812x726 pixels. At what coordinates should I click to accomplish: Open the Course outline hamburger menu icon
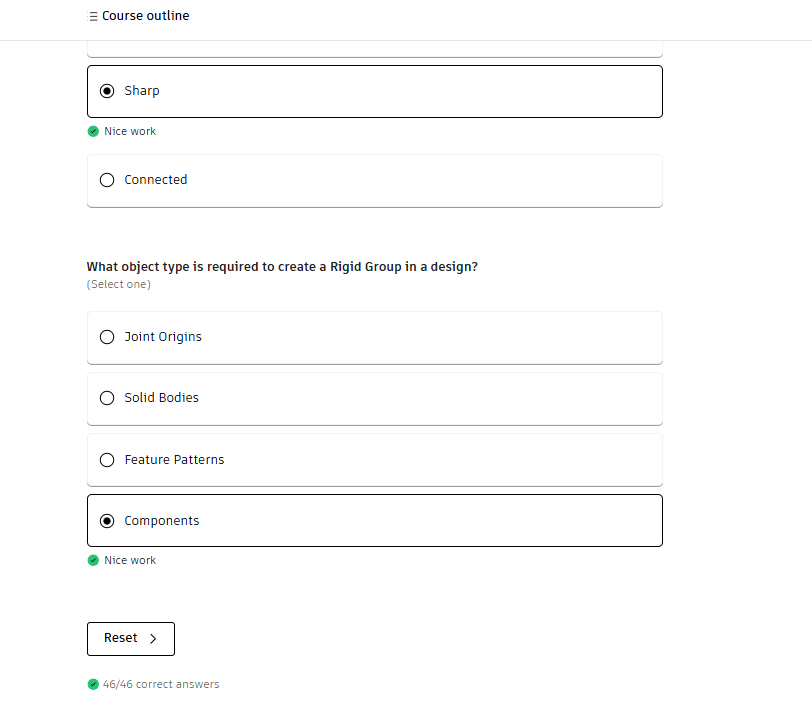tap(93, 17)
